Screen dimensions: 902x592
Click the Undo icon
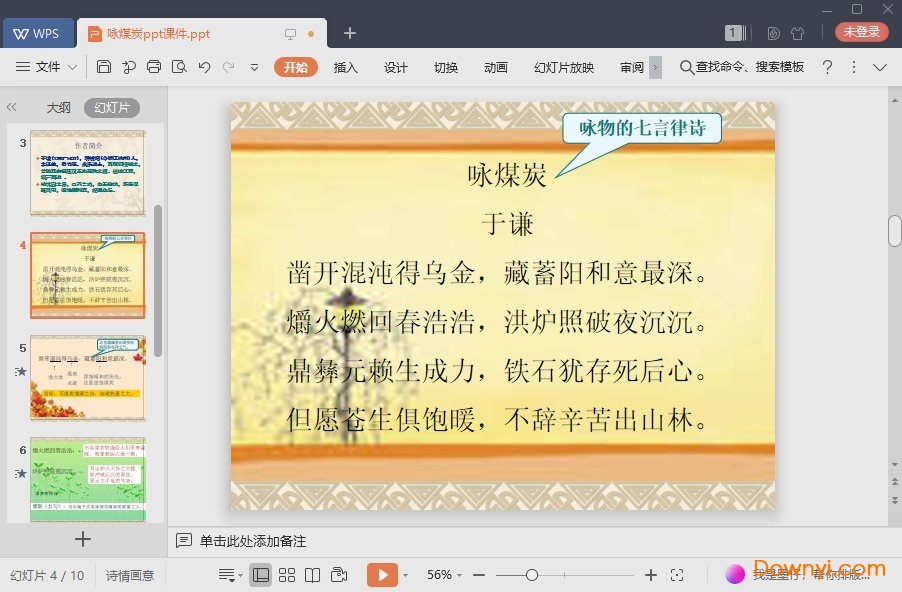pyautogui.click(x=205, y=66)
